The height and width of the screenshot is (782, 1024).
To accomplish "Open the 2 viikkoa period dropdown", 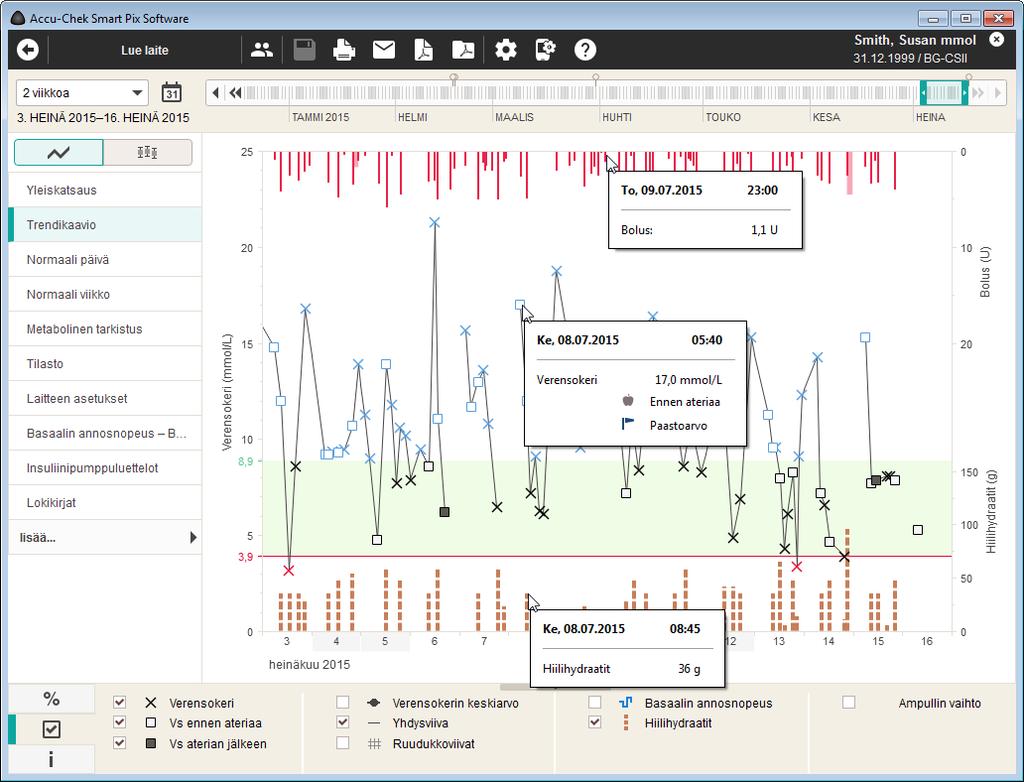I will coord(82,93).
